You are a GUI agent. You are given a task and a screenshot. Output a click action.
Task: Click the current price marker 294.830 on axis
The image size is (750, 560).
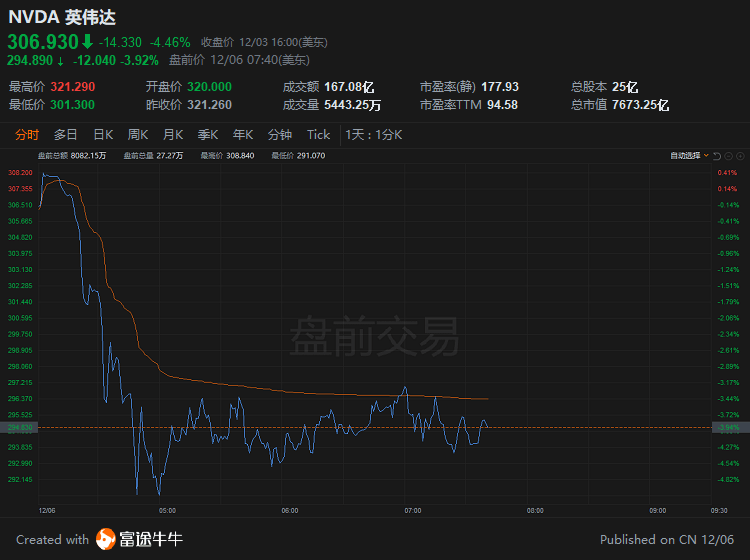tap(20, 428)
